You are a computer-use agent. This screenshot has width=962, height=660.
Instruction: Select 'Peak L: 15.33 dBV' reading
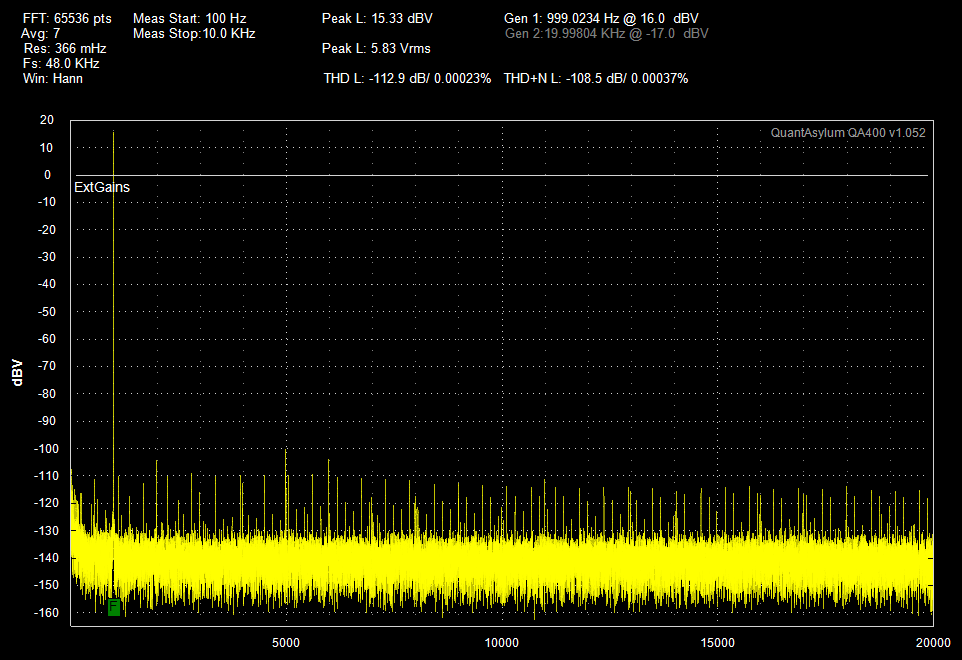(377, 18)
